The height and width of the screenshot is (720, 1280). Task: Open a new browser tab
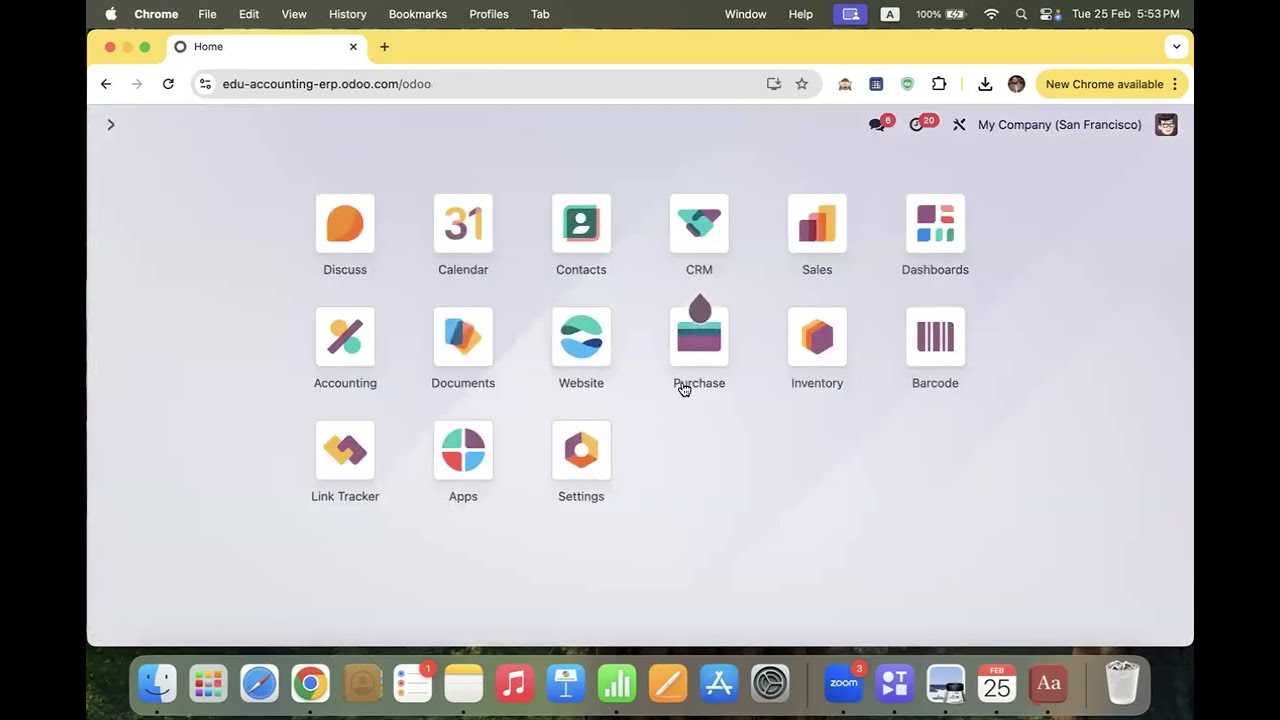384,47
